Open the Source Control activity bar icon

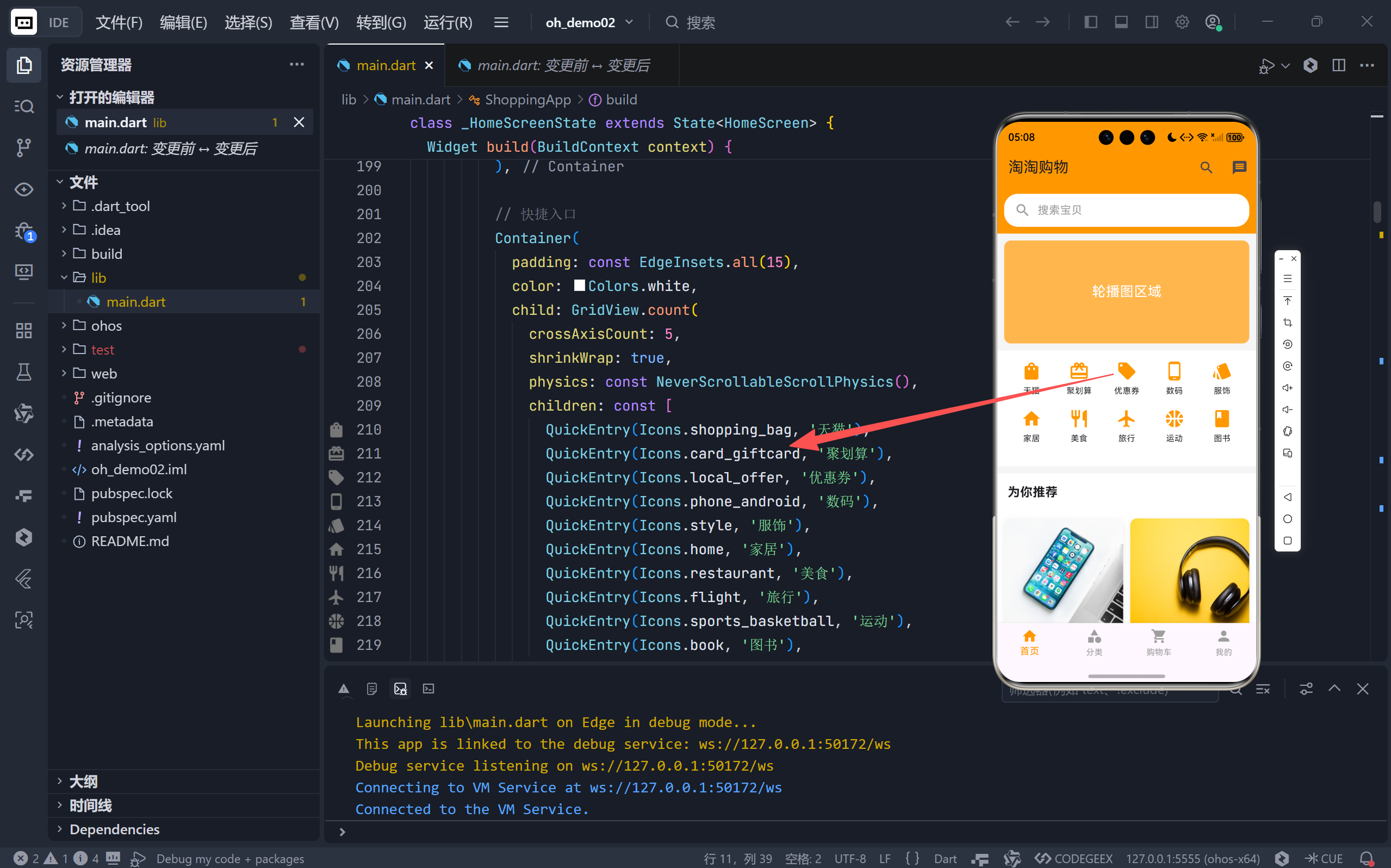click(23, 147)
